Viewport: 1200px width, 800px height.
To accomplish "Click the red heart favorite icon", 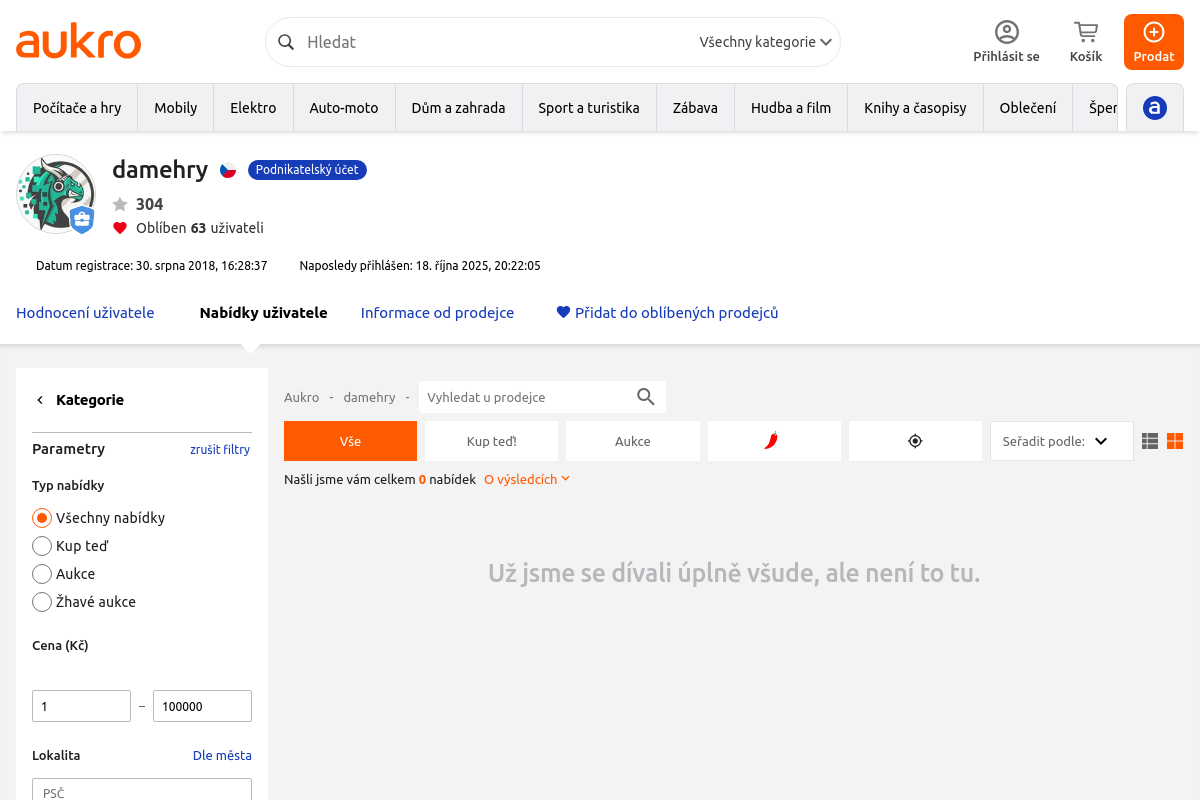I will point(120,228).
